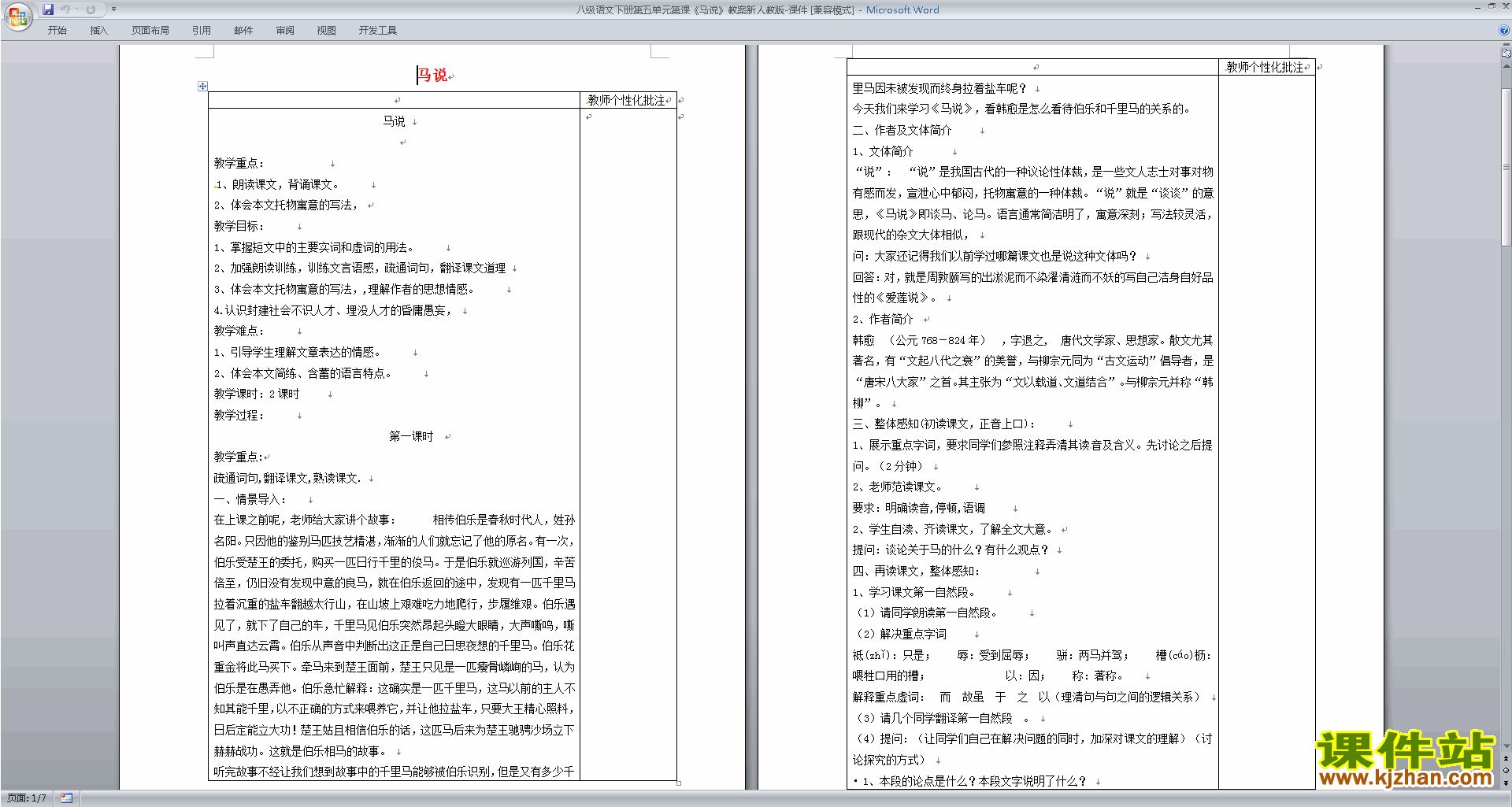Click the line 一、情景导入：
The image size is (1512, 807).
tap(250, 500)
